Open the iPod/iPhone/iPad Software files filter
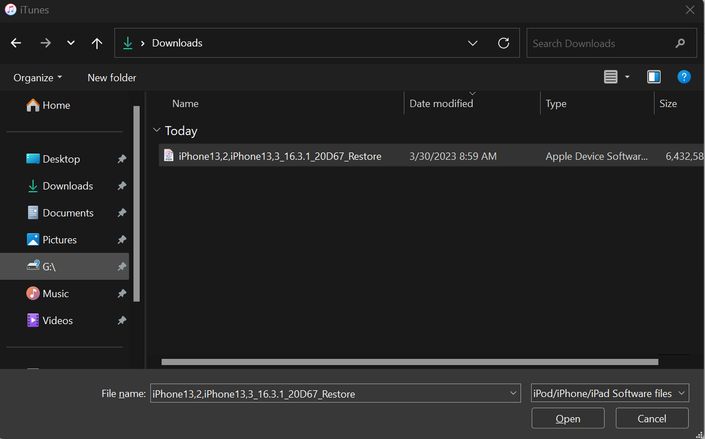 pos(610,393)
